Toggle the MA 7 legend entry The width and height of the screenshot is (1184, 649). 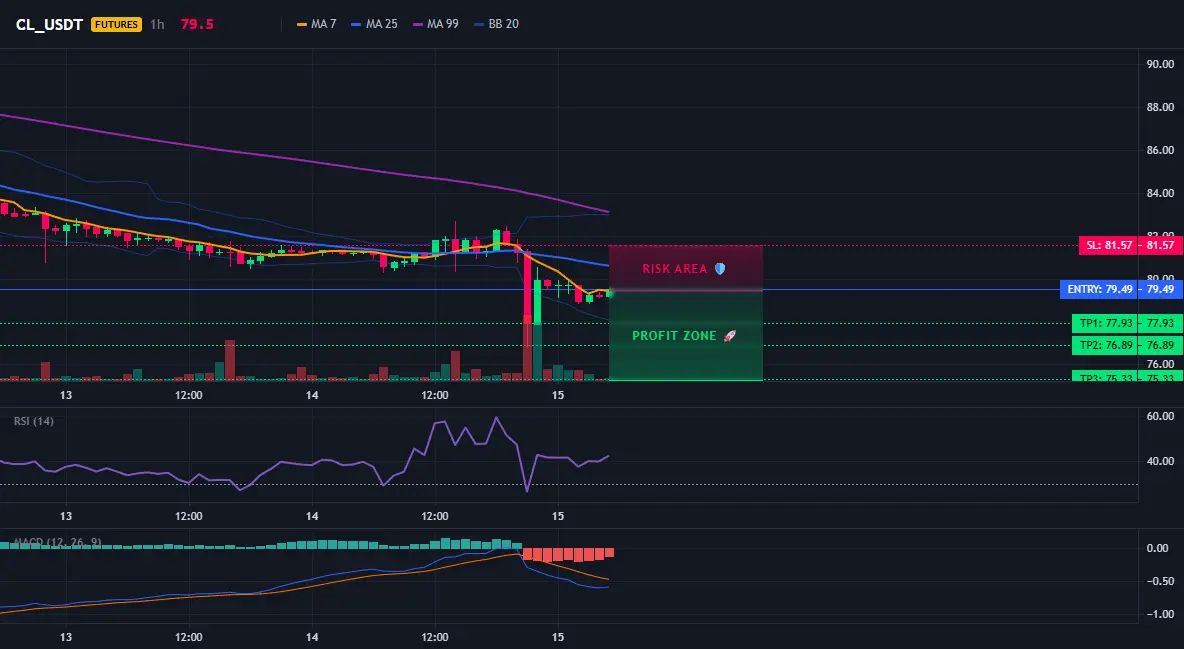(316, 24)
